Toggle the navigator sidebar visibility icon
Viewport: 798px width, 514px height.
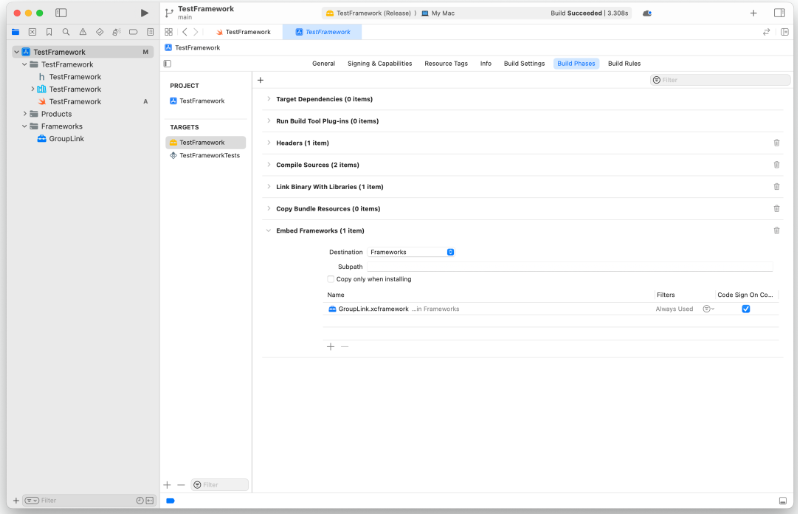pos(61,13)
